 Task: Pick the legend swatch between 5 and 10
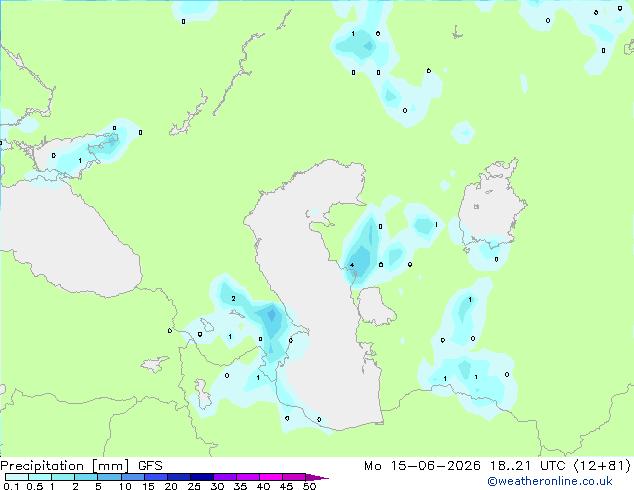coord(109,477)
